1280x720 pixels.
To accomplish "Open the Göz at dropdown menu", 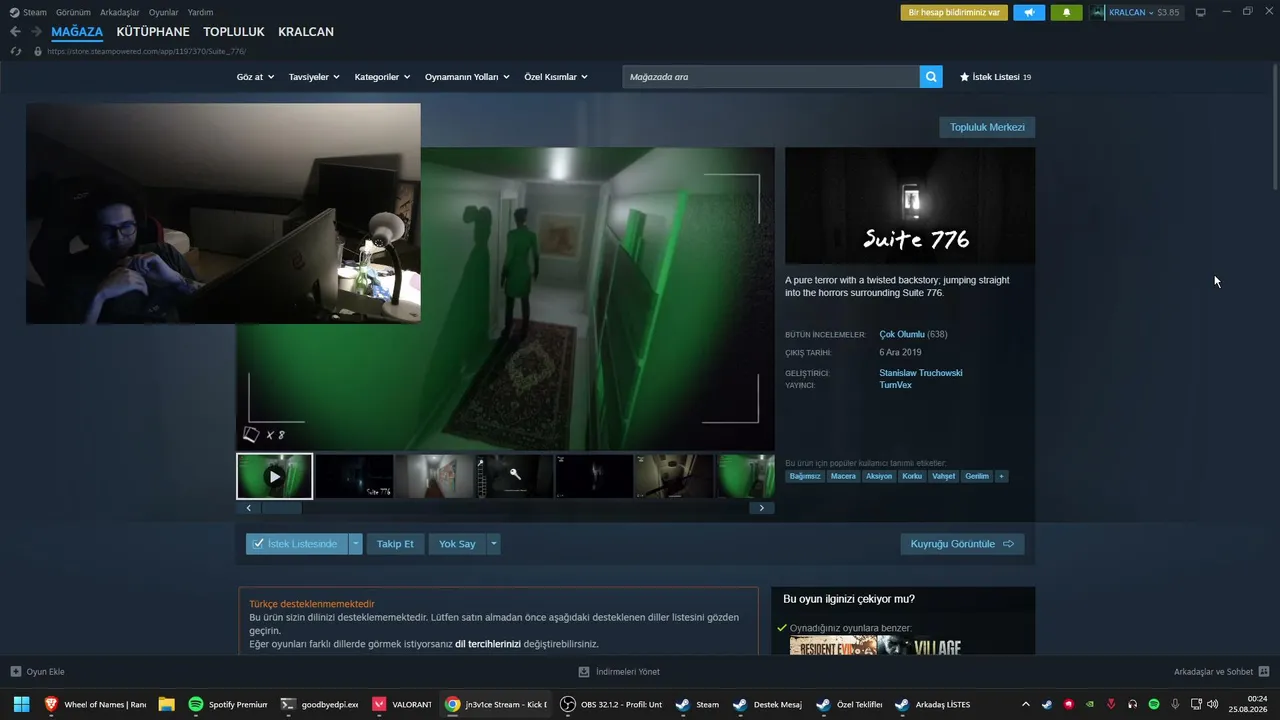I will 255,77.
